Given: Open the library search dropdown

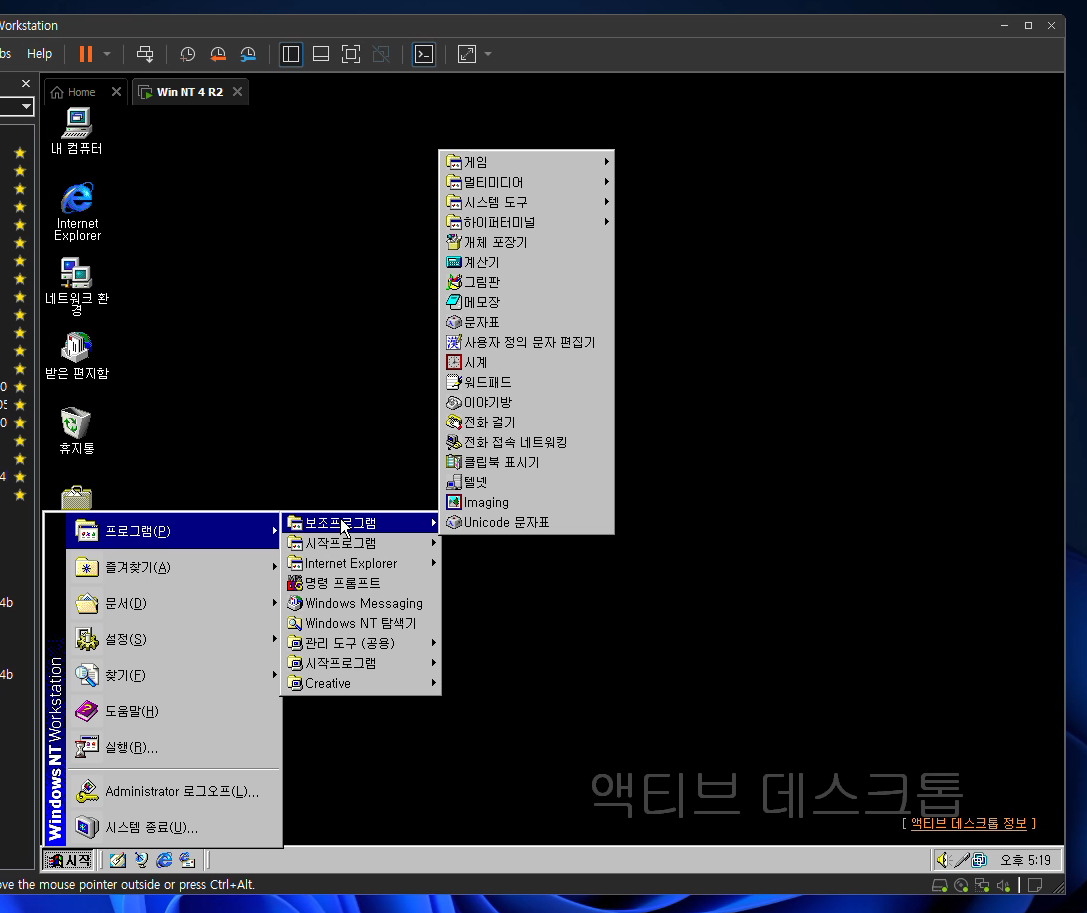Looking at the screenshot, I should click(26, 106).
